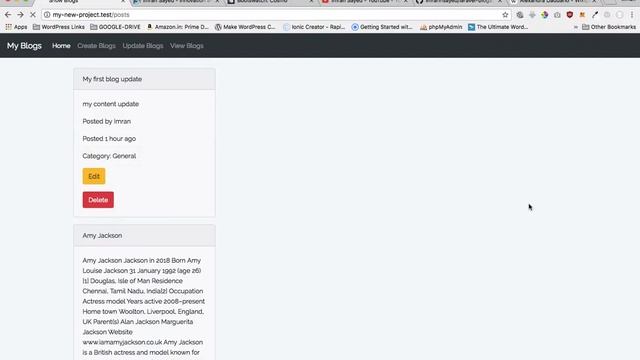The height and width of the screenshot is (360, 640).
Task: Select Update Blogs in navbar
Action: 143,46
